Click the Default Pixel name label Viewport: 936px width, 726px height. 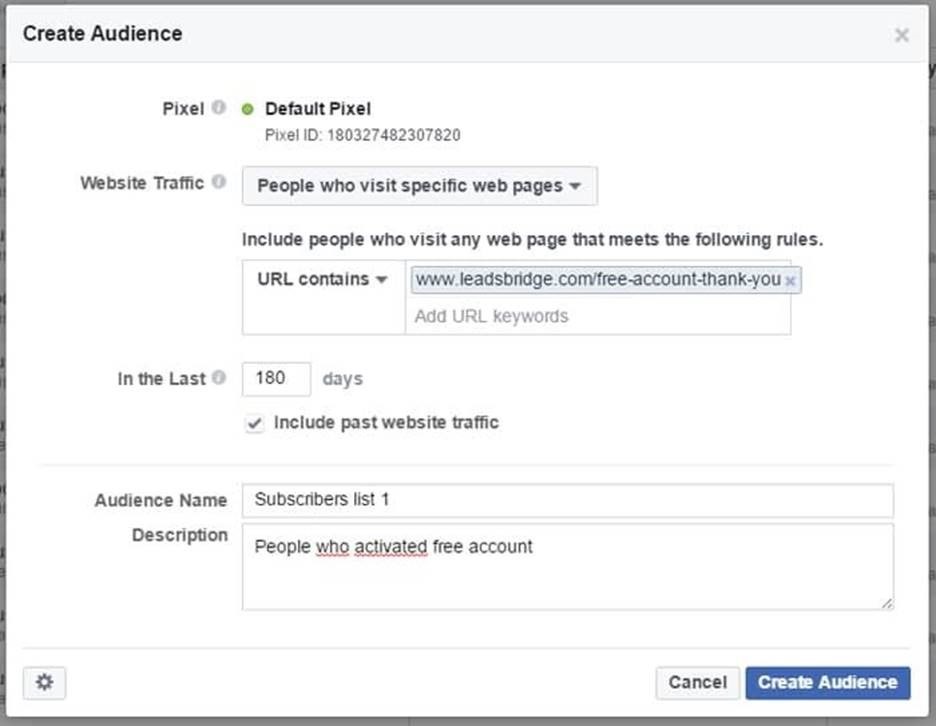click(x=317, y=109)
